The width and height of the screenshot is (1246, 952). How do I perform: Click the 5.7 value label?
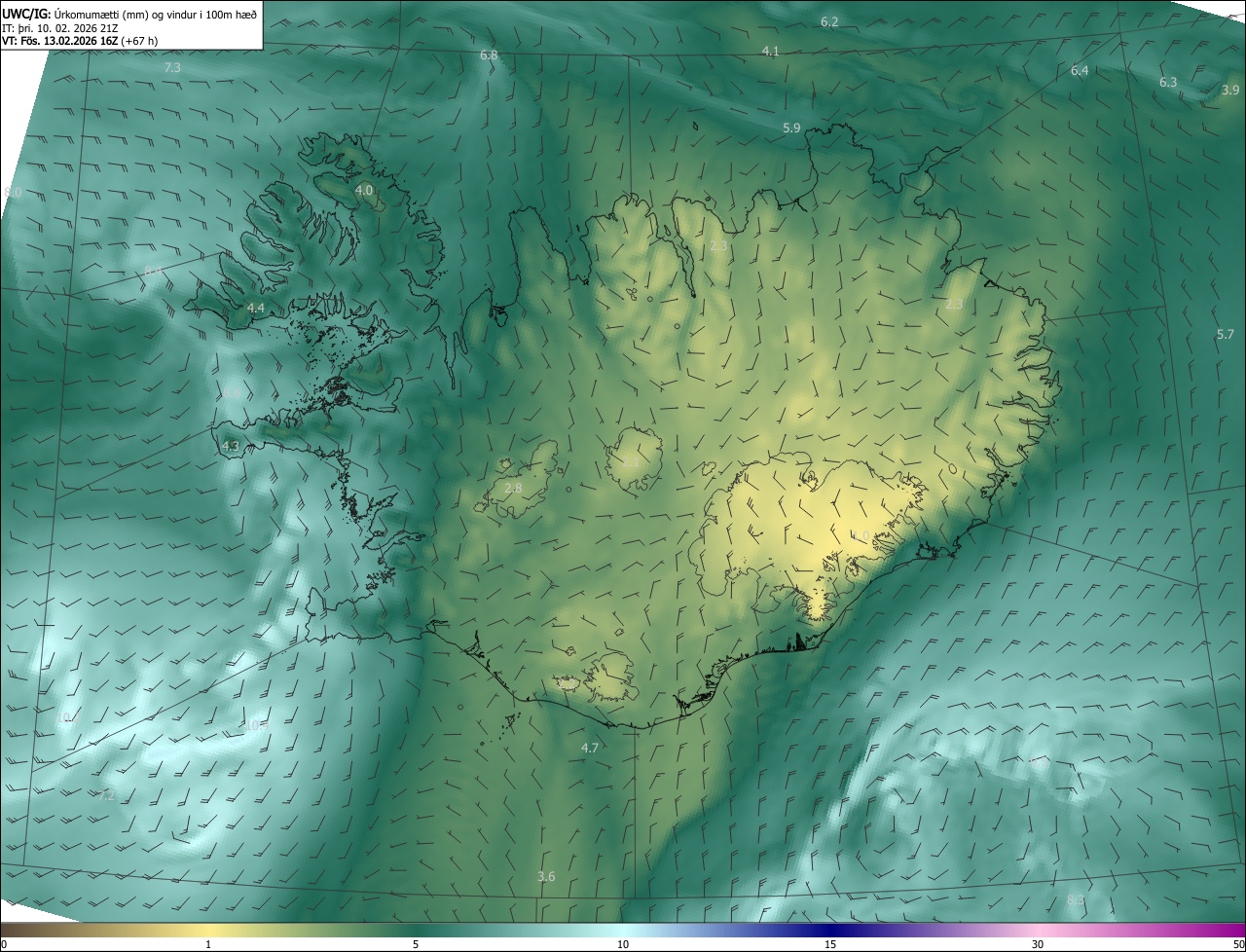pos(1225,335)
